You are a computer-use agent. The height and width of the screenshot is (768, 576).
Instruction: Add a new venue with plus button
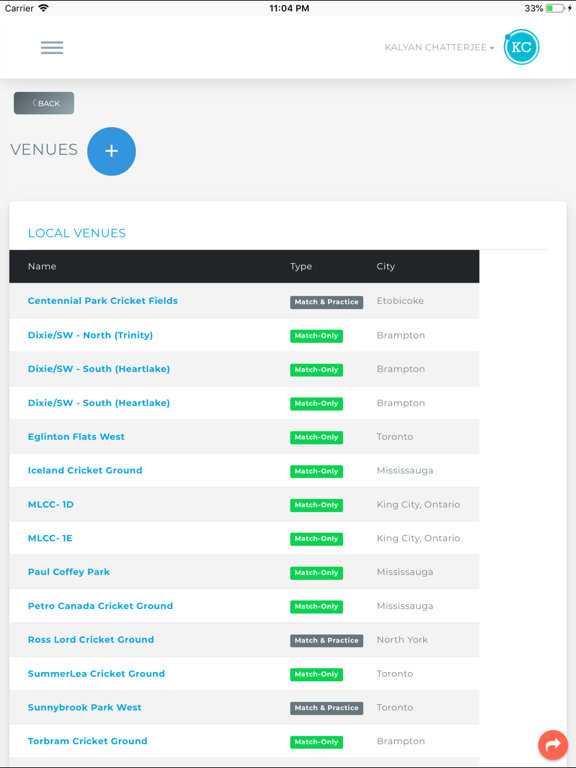tap(112, 151)
